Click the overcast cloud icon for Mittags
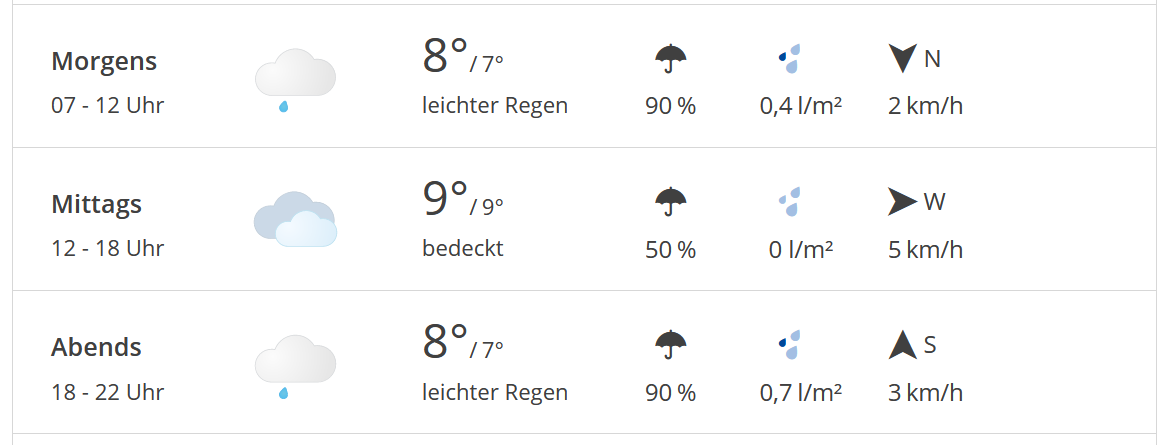1170x445 pixels. coord(294,219)
